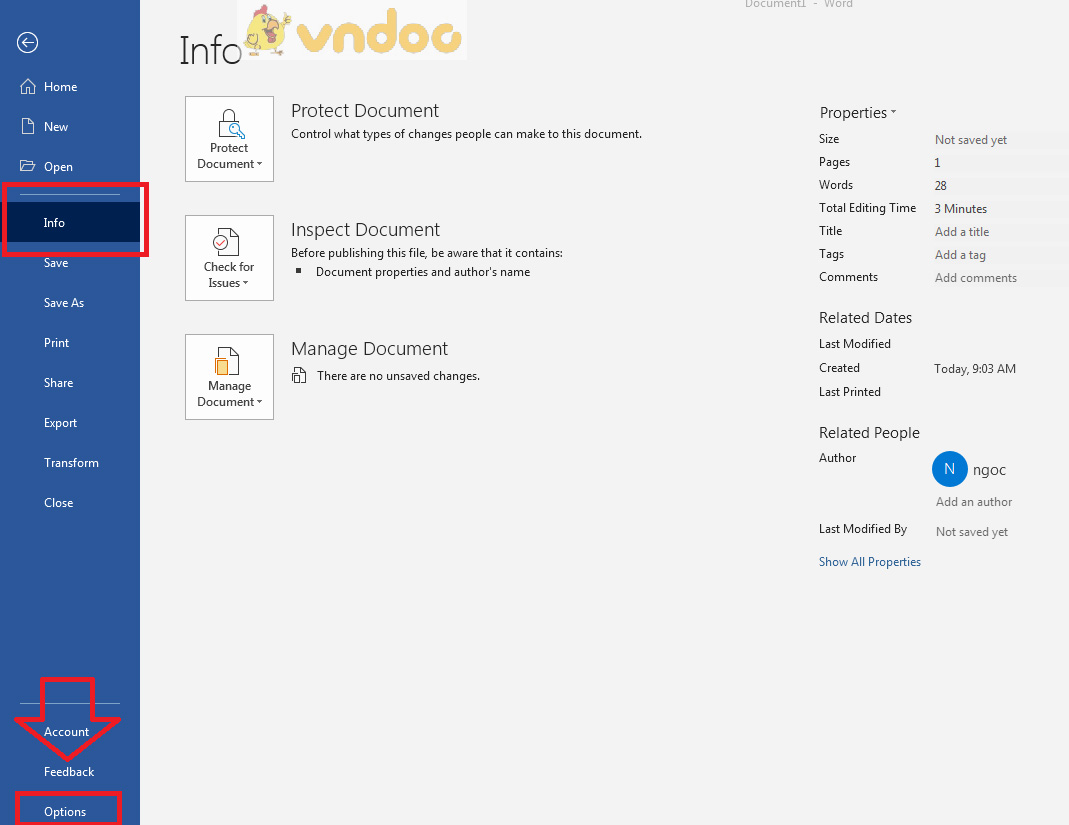This screenshot has height=825, width=1069.
Task: Expand the Properties dropdown header
Action: point(858,113)
